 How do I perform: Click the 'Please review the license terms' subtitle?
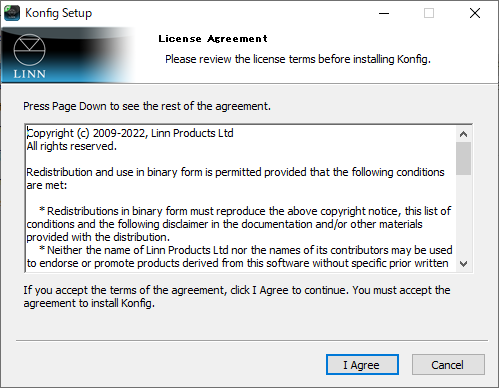pos(298,59)
